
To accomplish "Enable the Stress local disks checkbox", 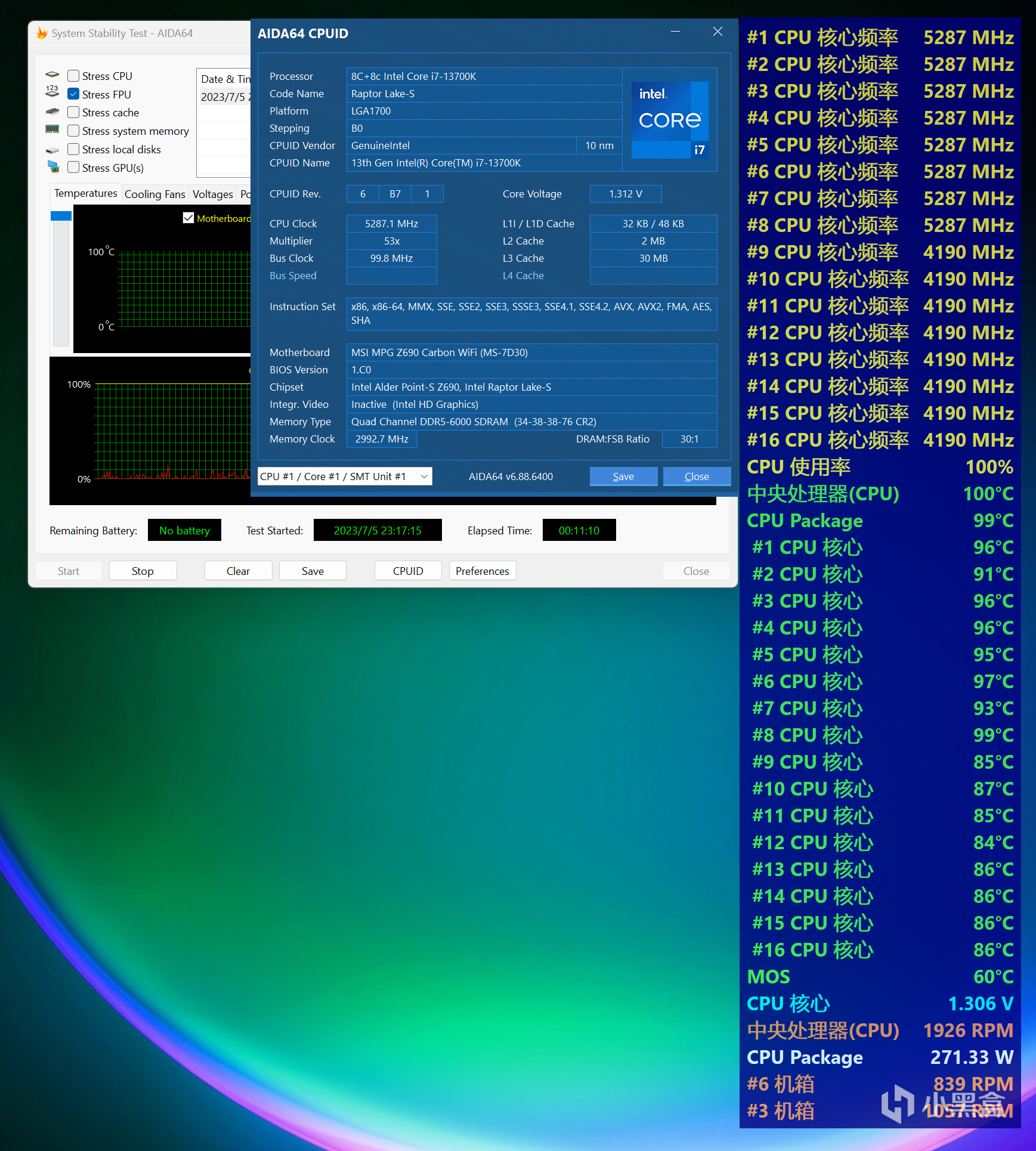I will tap(73, 149).
